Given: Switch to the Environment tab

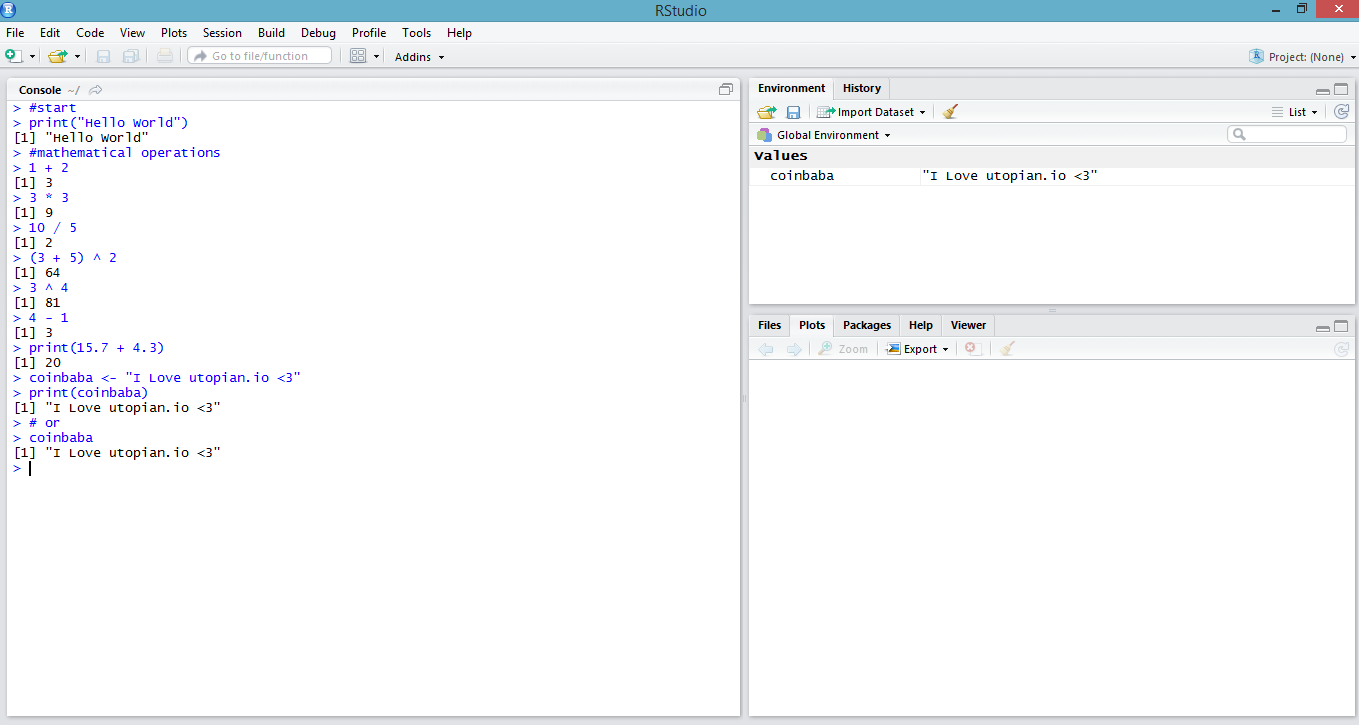Looking at the screenshot, I should (792, 88).
